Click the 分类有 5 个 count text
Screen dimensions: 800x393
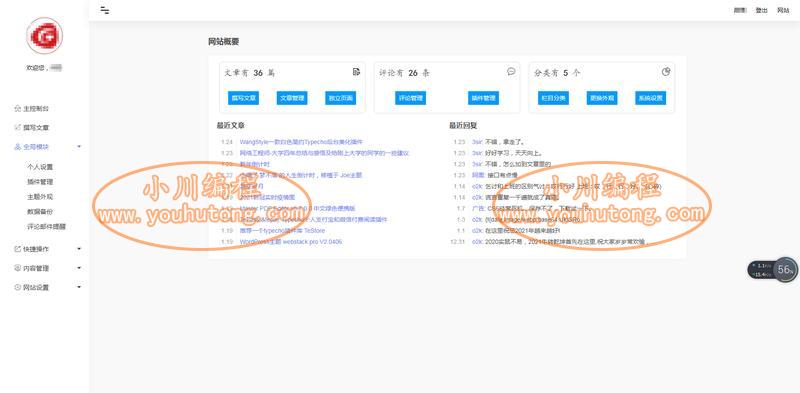tap(557, 73)
